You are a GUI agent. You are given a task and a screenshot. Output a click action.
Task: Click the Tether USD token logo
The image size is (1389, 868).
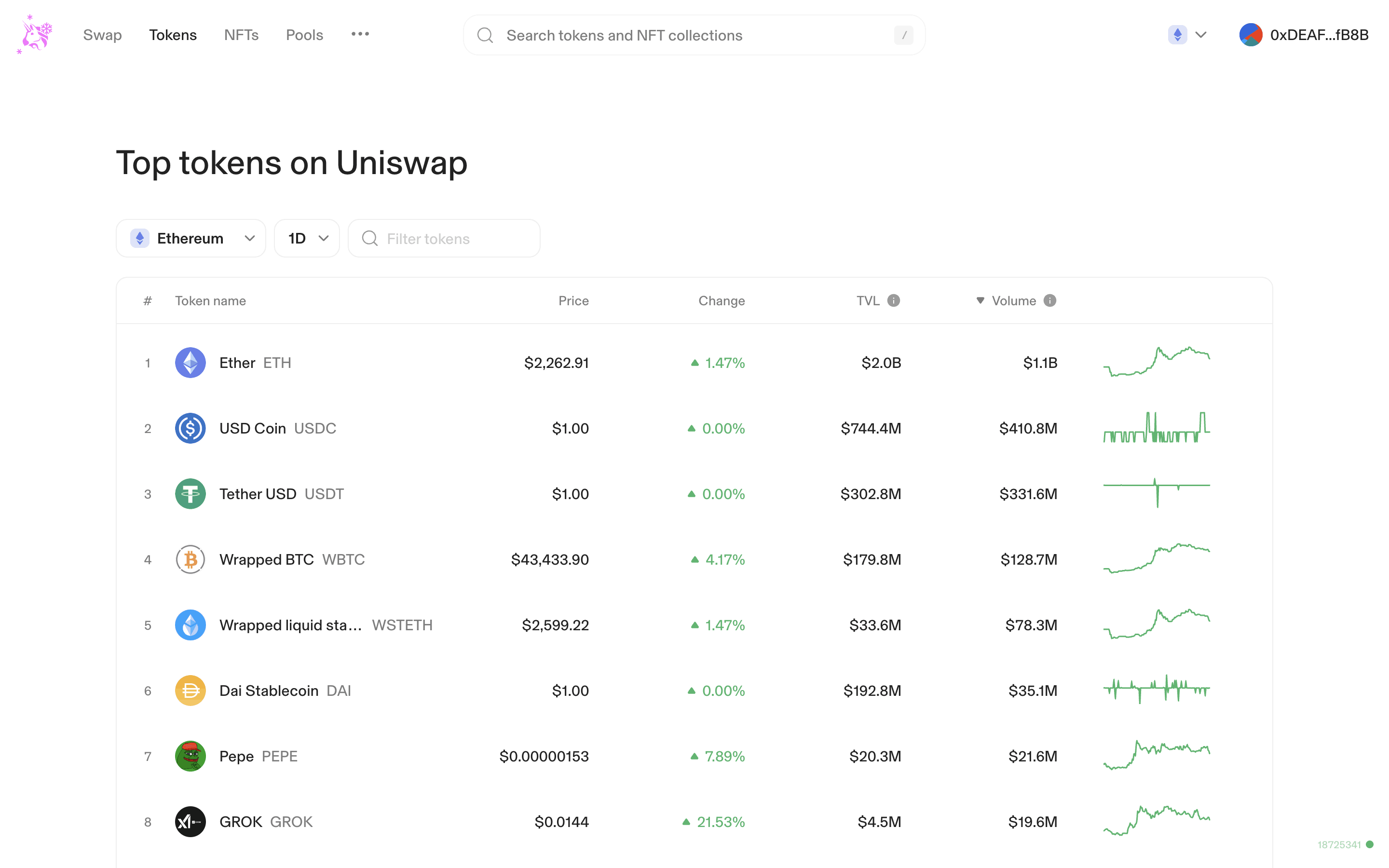[x=191, y=494]
